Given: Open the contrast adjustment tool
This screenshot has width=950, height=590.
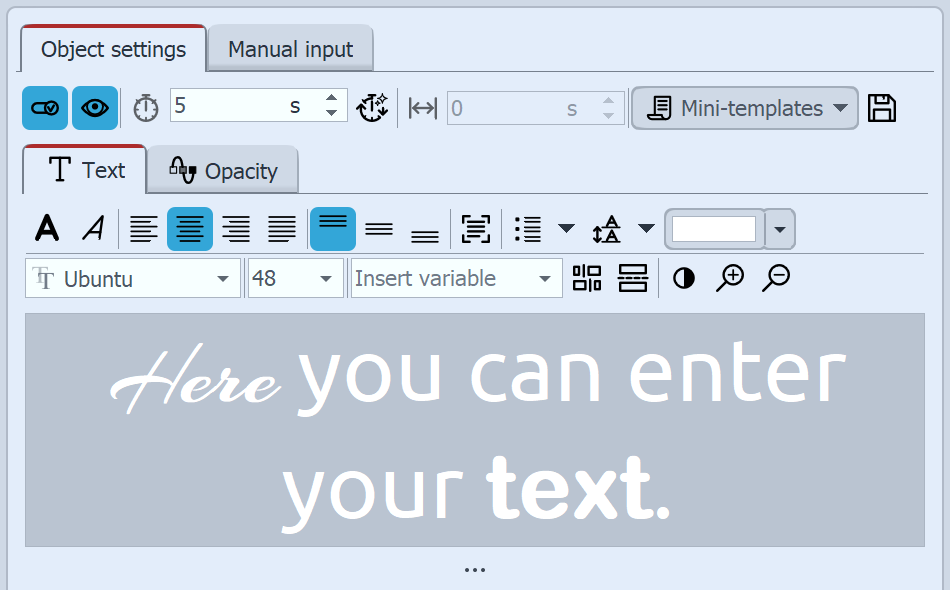Looking at the screenshot, I should (683, 278).
